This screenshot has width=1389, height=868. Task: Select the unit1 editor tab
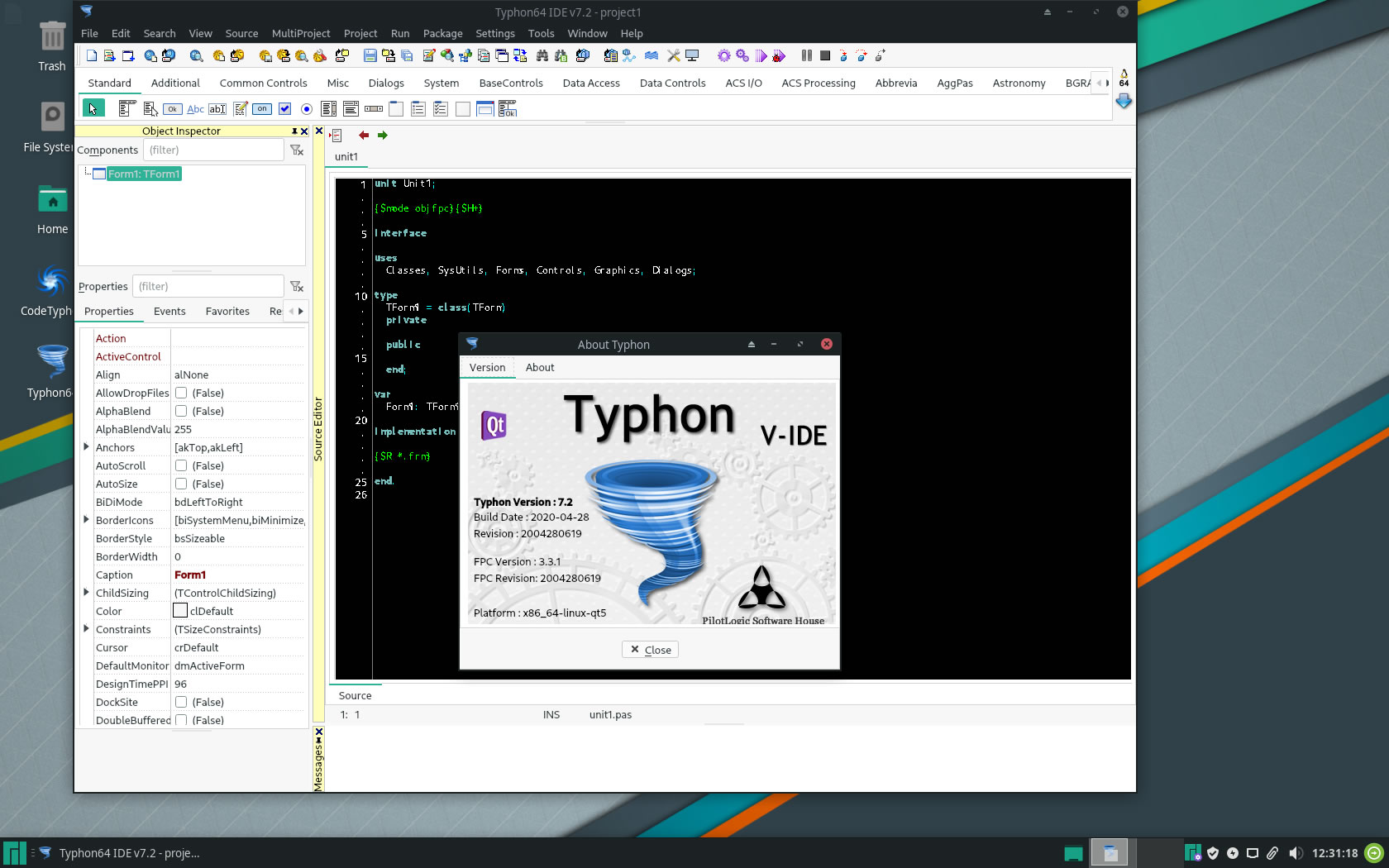[x=346, y=157]
